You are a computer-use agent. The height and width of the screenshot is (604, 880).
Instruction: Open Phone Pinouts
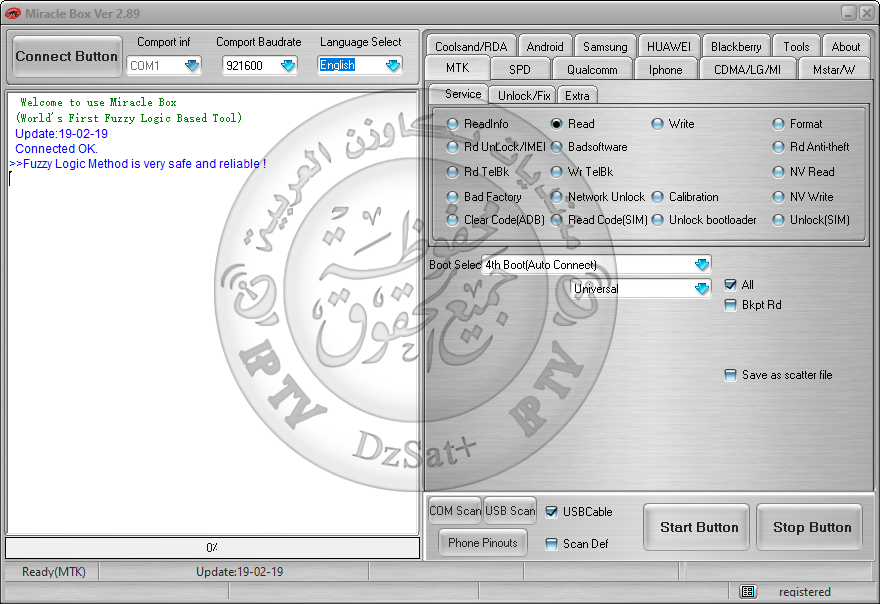point(483,543)
